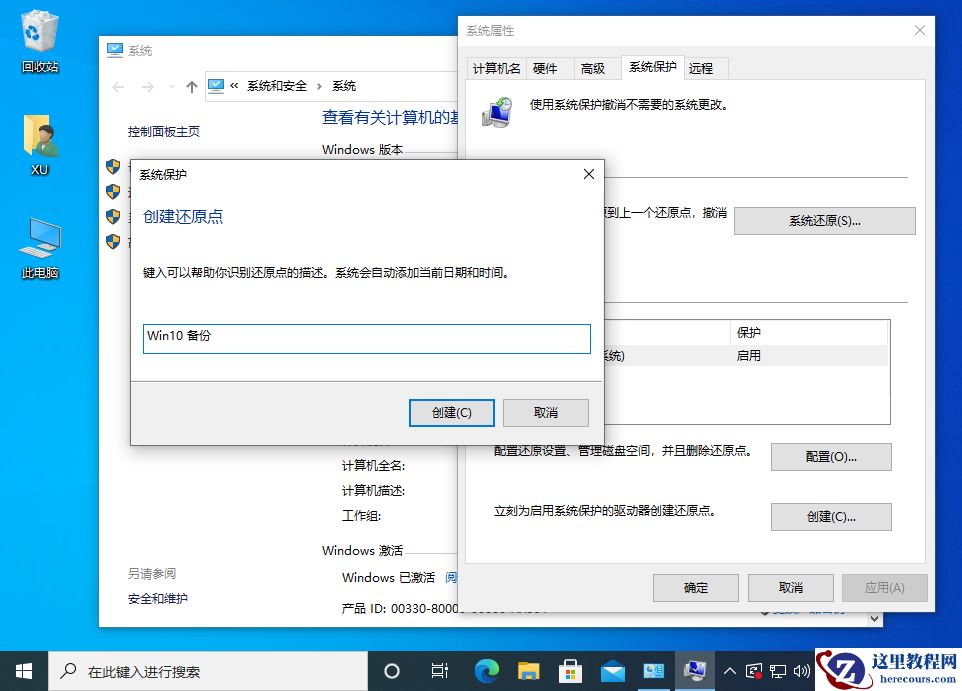962x691 pixels.
Task: Click the Cortana circle icon on the taskbar
Action: pos(391,671)
